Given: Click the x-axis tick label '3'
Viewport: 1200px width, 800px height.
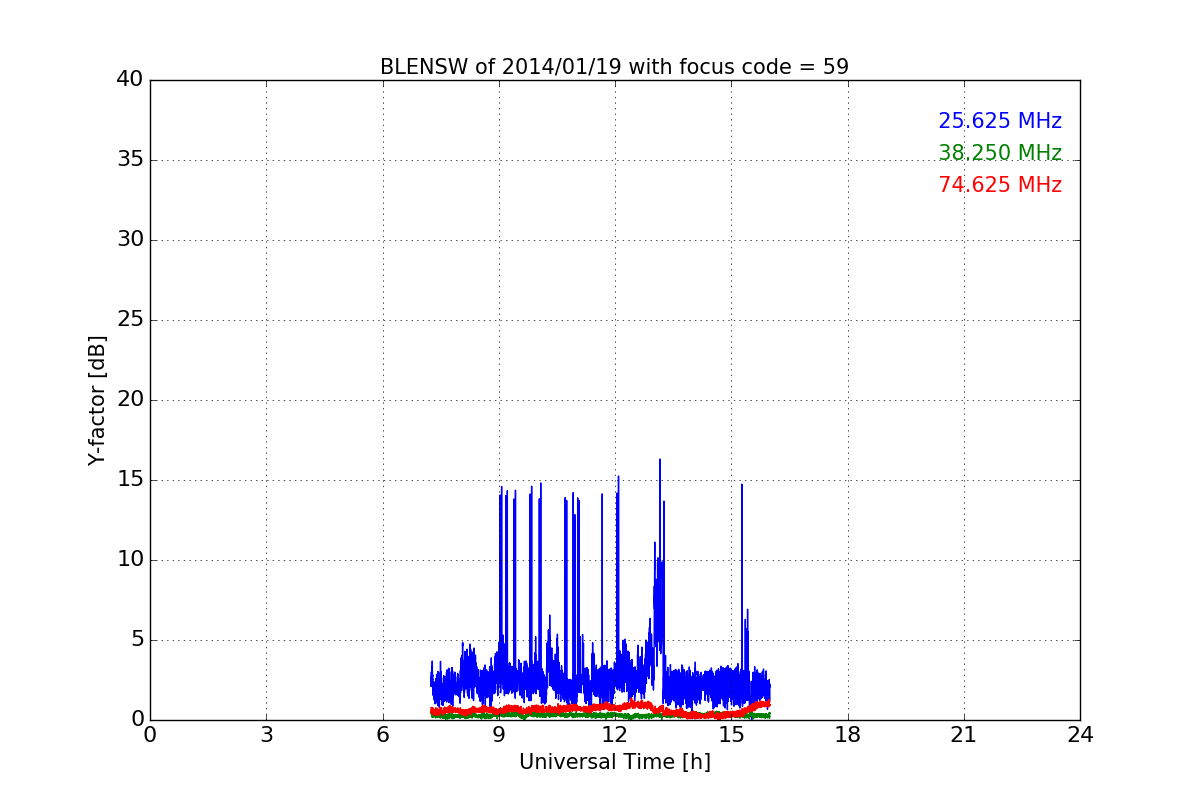Looking at the screenshot, I should click(x=266, y=735).
